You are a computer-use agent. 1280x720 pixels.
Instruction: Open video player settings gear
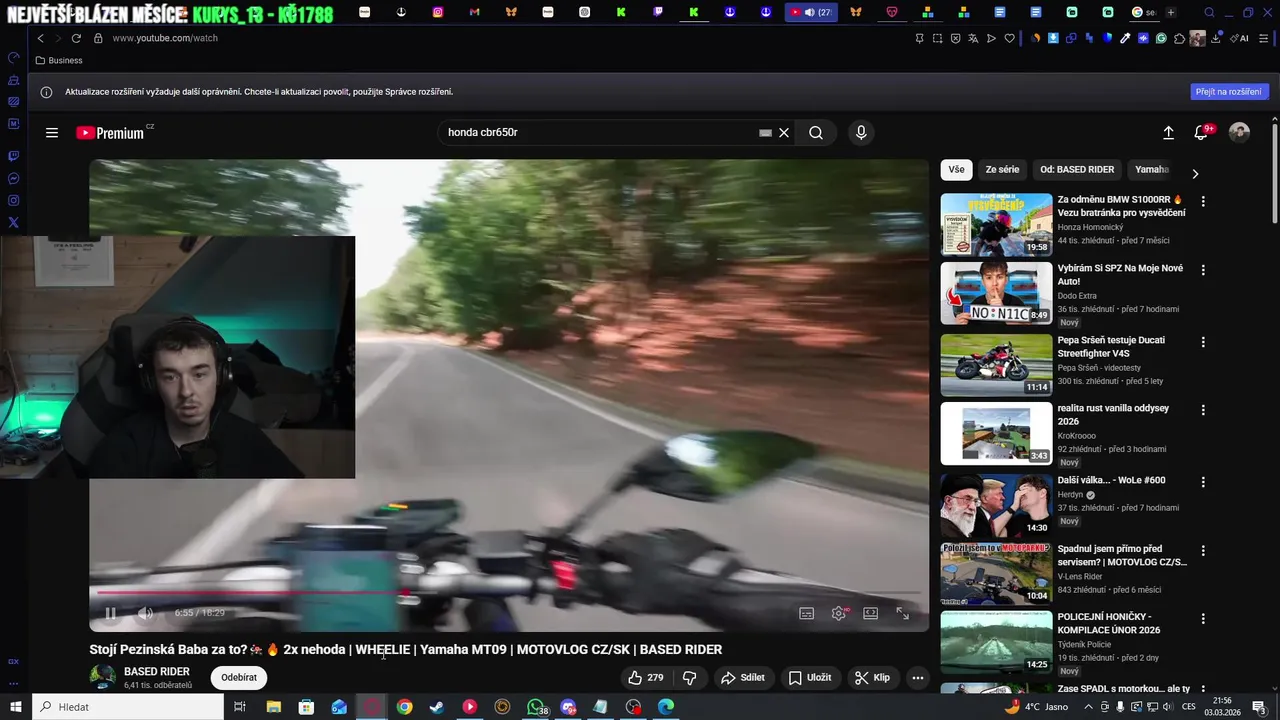click(839, 613)
